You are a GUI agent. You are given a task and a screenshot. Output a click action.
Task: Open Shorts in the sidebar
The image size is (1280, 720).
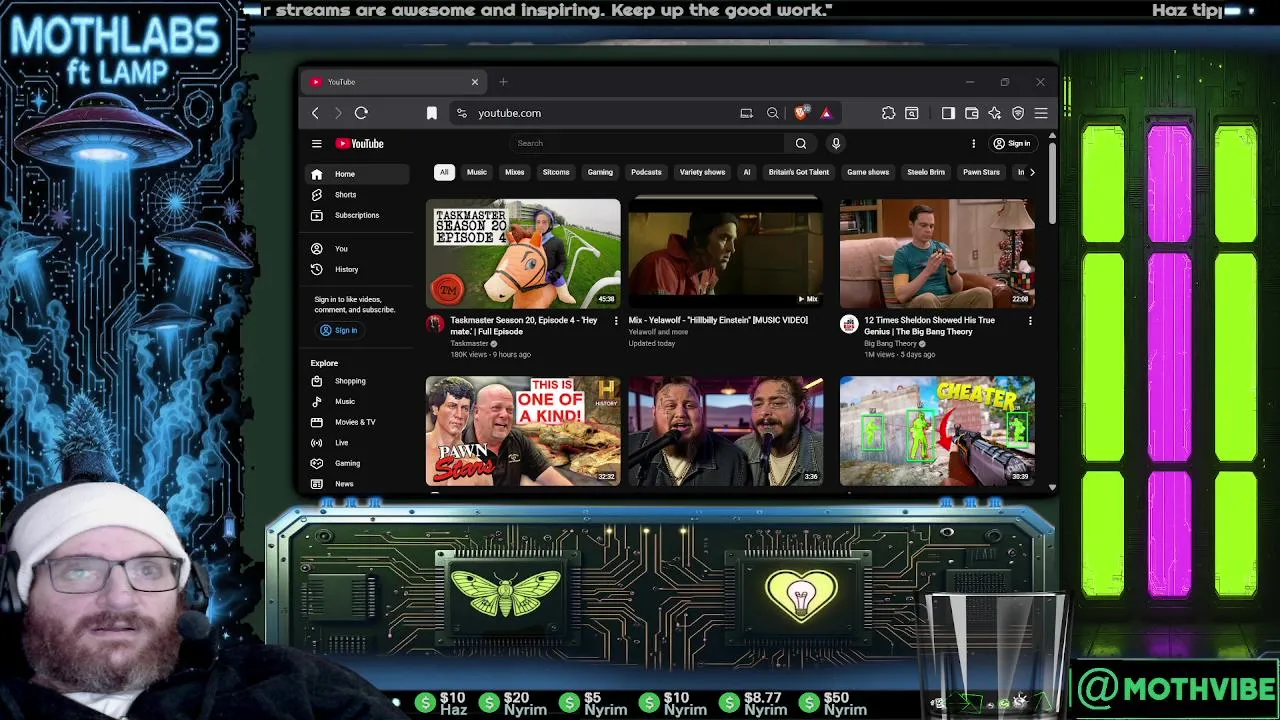[357, 195]
